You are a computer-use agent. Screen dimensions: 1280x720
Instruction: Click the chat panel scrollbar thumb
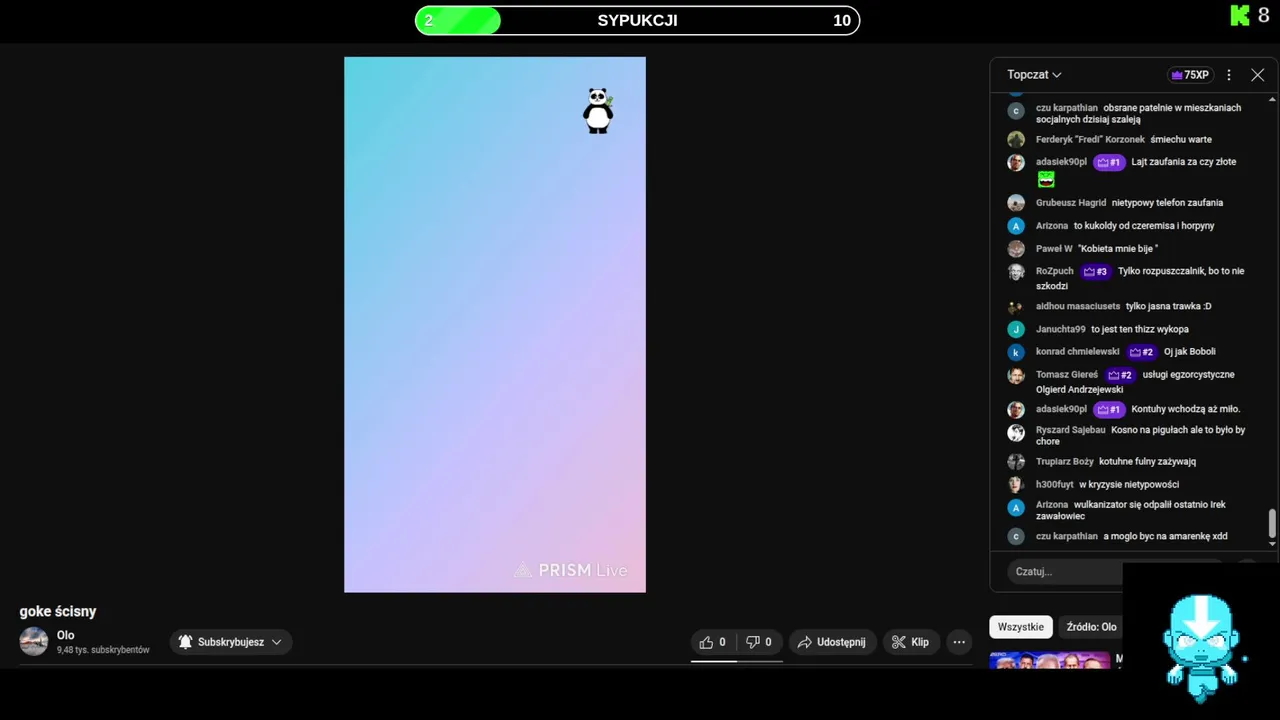click(1272, 523)
